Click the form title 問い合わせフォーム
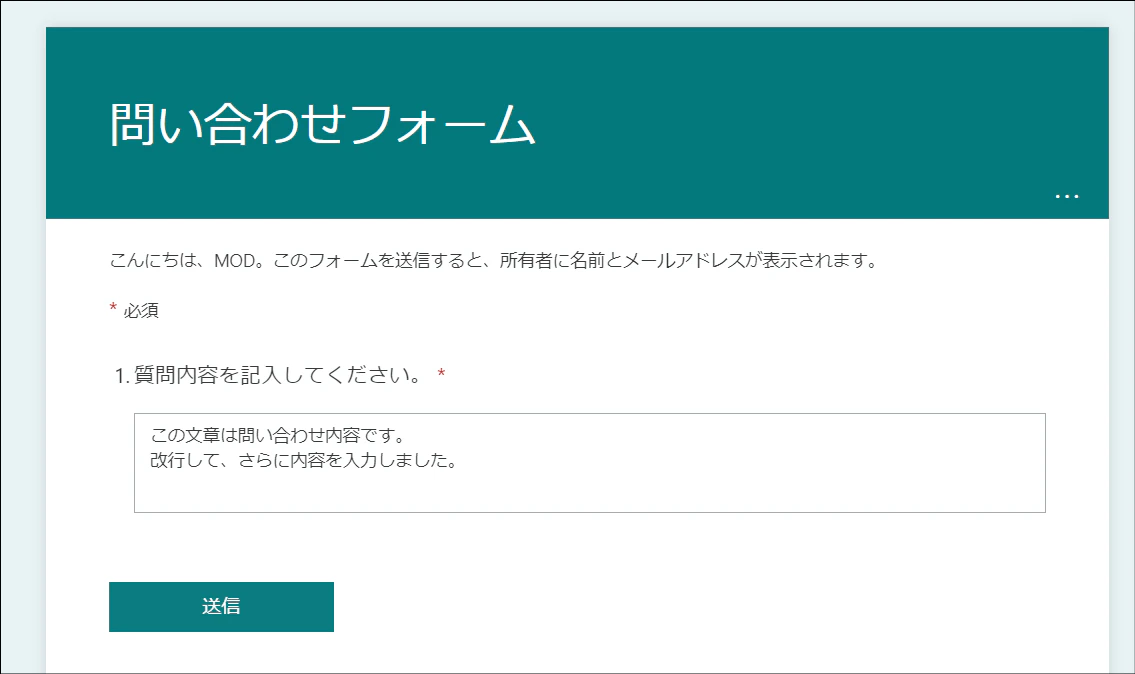 click(320, 121)
